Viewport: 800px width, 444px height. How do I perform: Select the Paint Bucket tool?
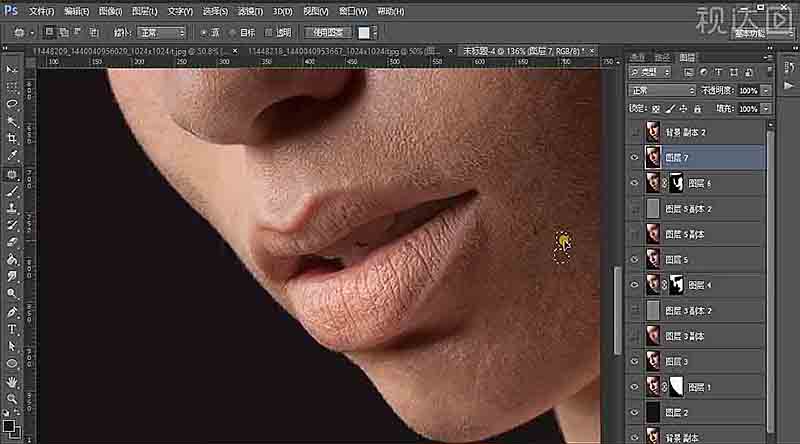[12, 259]
